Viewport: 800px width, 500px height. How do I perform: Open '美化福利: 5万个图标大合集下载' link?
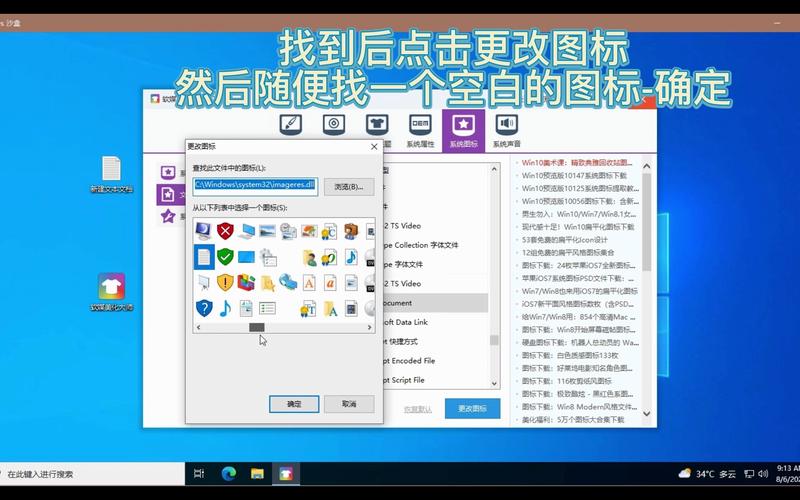[572, 419]
